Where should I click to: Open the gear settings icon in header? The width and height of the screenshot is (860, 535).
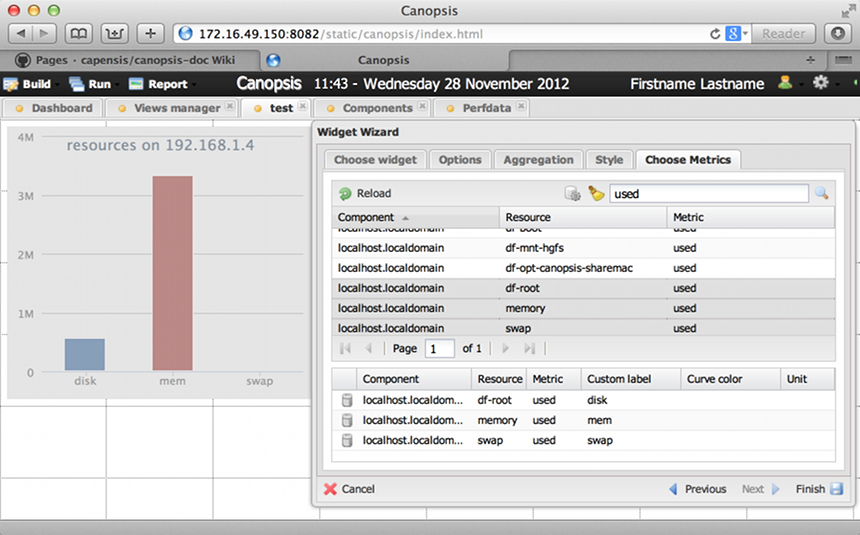tap(821, 83)
